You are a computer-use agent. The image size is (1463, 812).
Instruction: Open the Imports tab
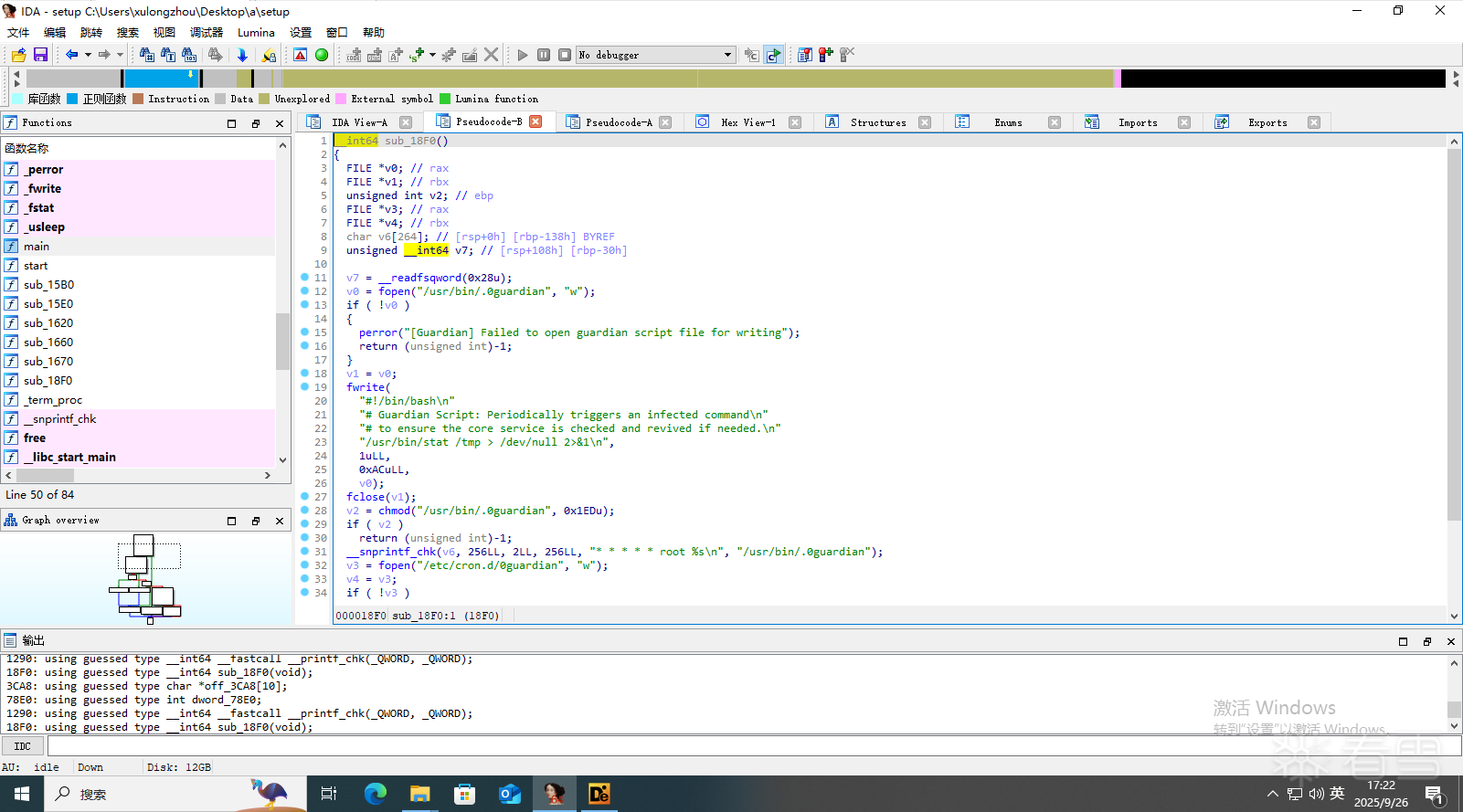(1137, 122)
